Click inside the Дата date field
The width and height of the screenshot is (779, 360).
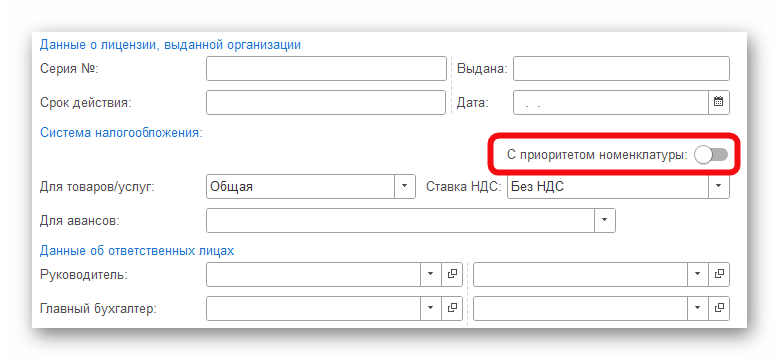click(x=611, y=102)
